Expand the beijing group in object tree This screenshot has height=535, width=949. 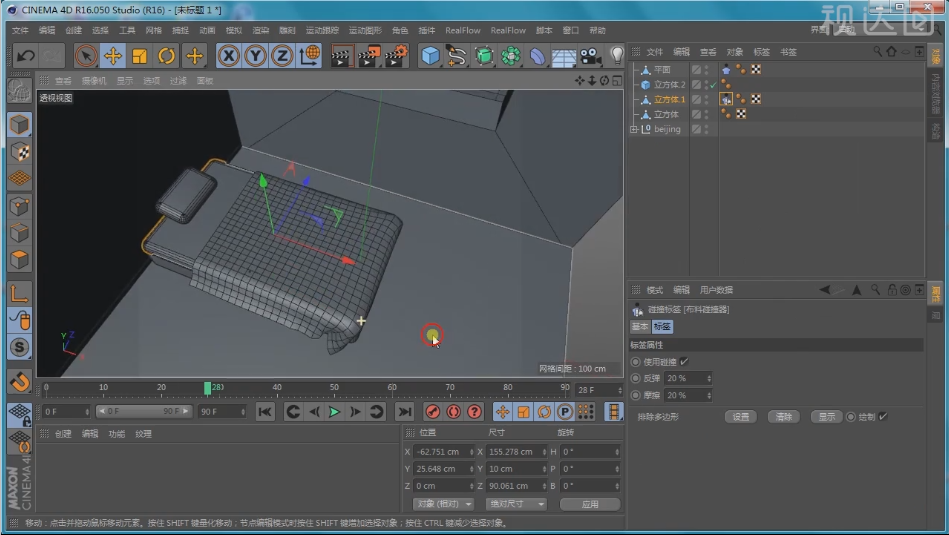[634, 129]
